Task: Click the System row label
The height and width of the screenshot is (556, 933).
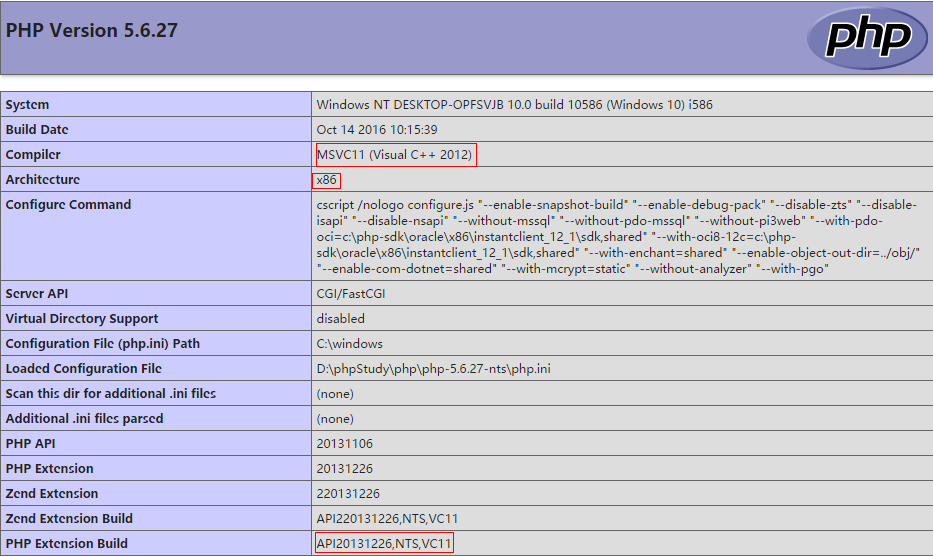Action: pyautogui.click(x=27, y=105)
